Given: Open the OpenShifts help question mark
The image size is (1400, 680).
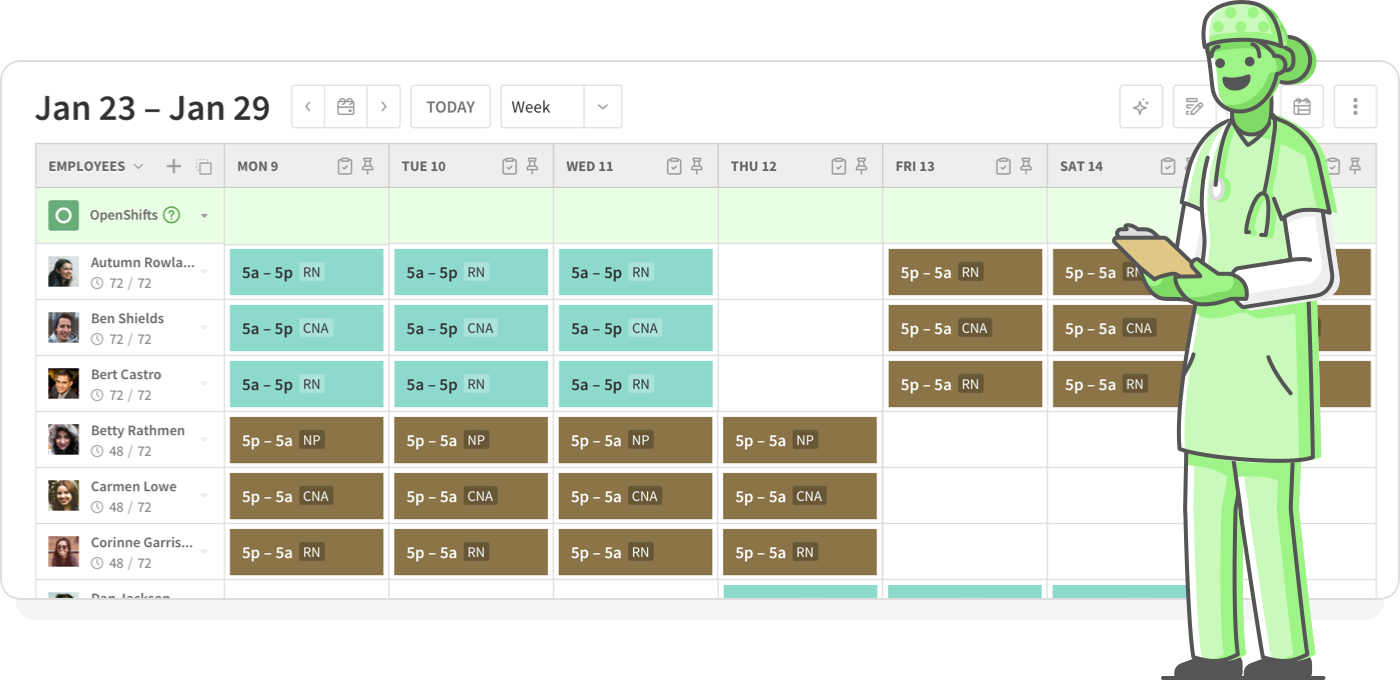Looking at the screenshot, I should pyautogui.click(x=172, y=214).
